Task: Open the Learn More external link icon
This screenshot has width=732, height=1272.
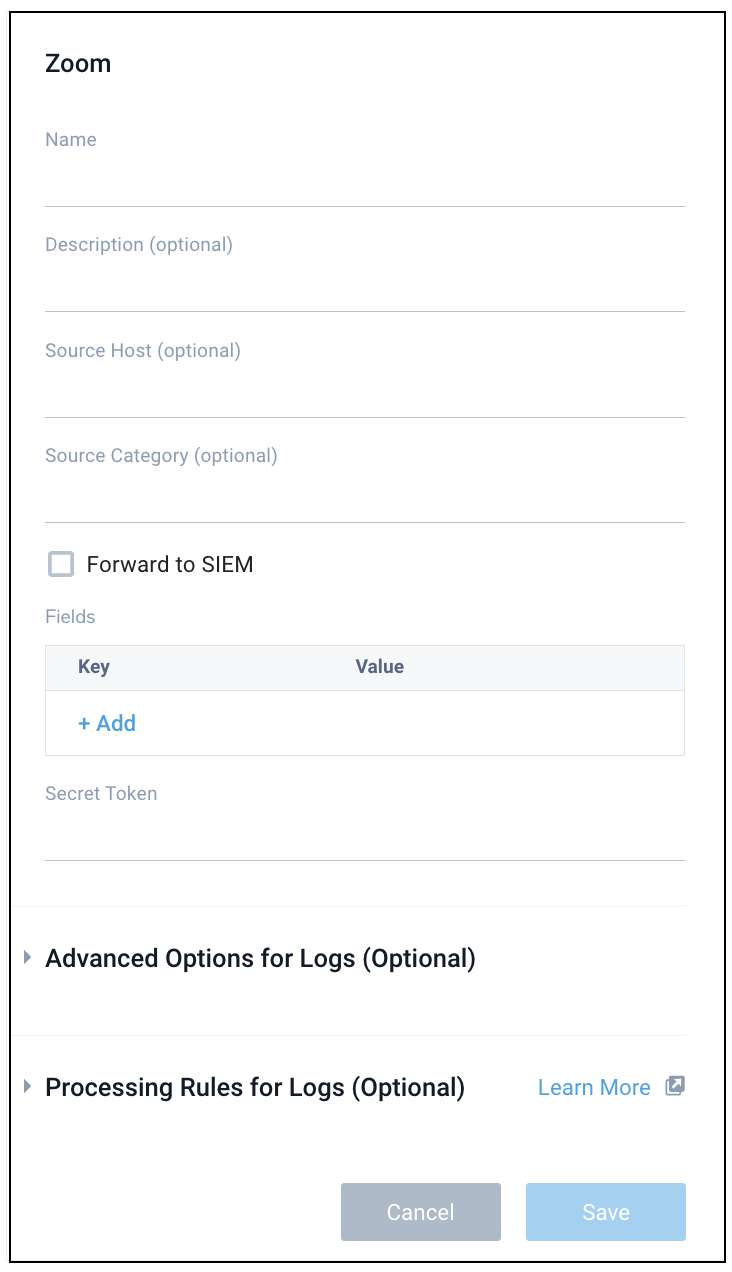Action: pyautogui.click(x=675, y=1086)
